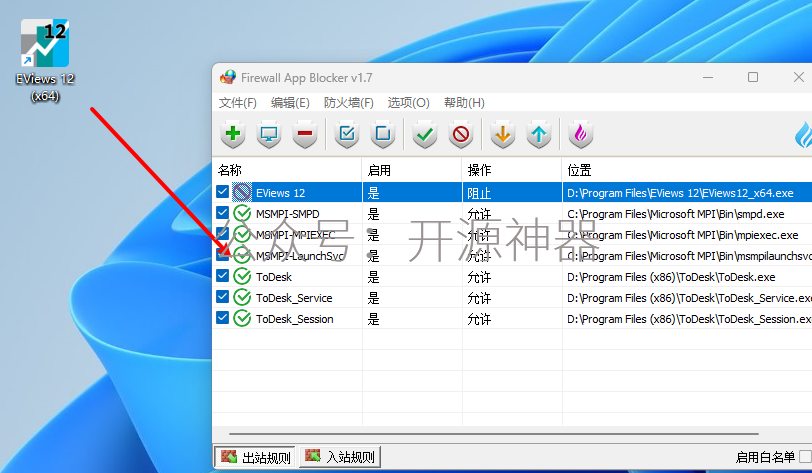This screenshot has height=473, width=812.
Task: Sort by the 位置 column header
Action: tap(687, 170)
